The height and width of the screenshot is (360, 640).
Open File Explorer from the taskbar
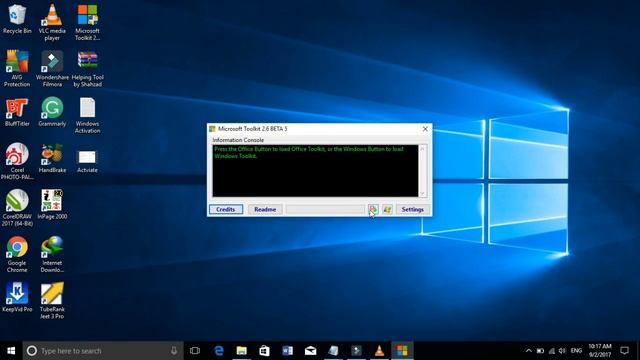[242, 351]
